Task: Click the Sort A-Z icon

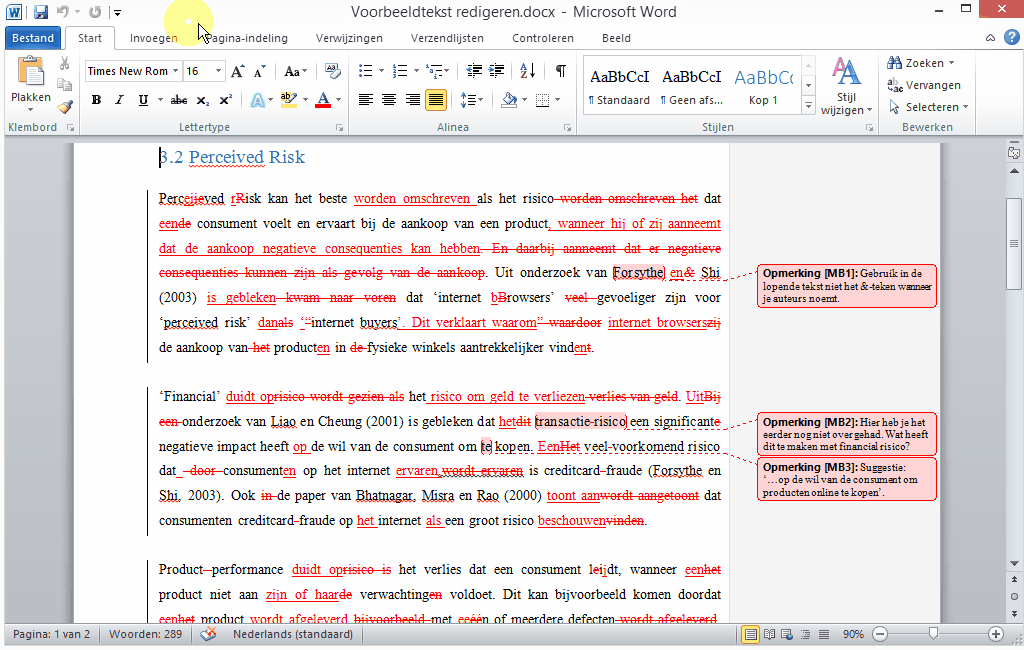Action: click(528, 71)
